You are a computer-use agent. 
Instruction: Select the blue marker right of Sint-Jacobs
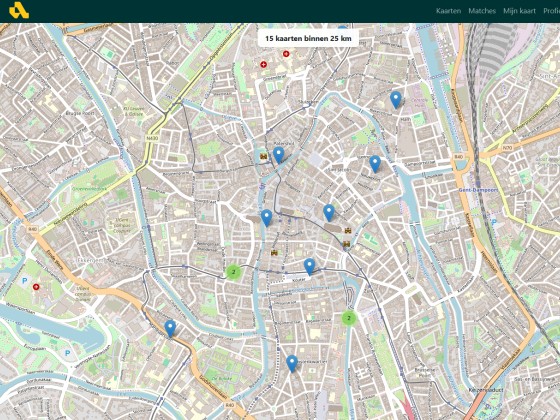click(x=375, y=164)
